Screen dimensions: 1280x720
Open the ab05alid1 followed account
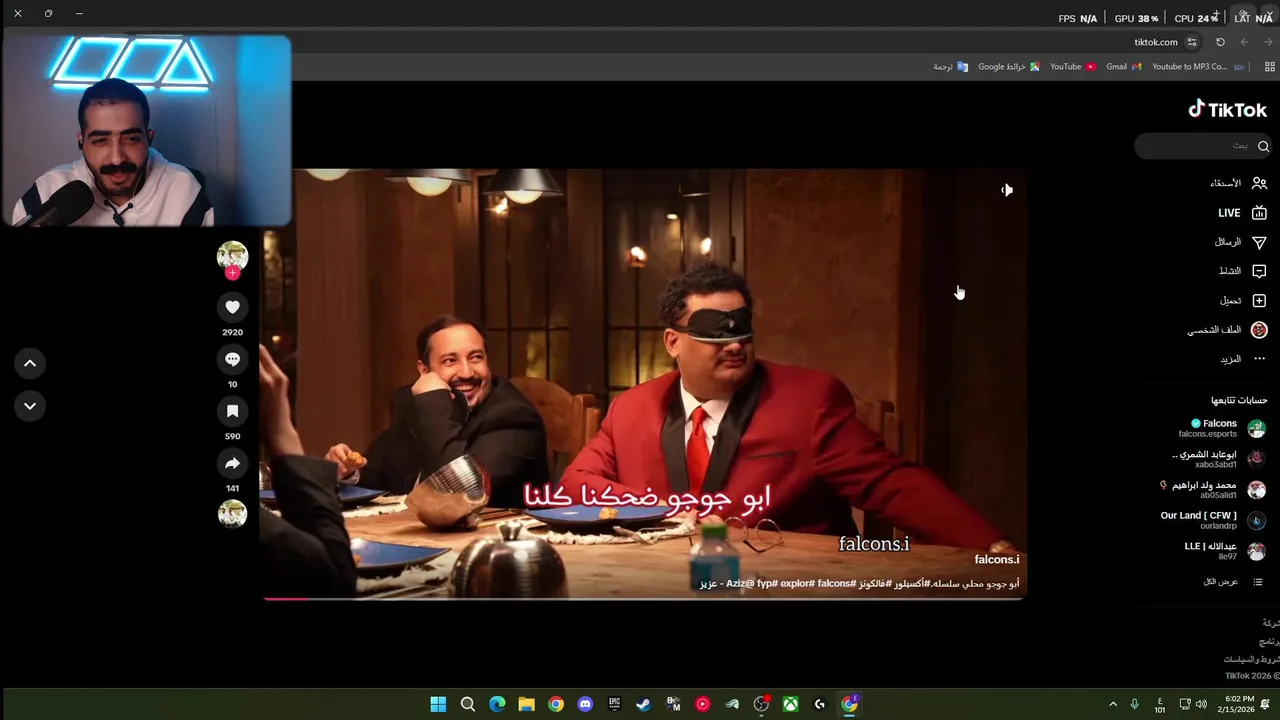pyautogui.click(x=1213, y=490)
